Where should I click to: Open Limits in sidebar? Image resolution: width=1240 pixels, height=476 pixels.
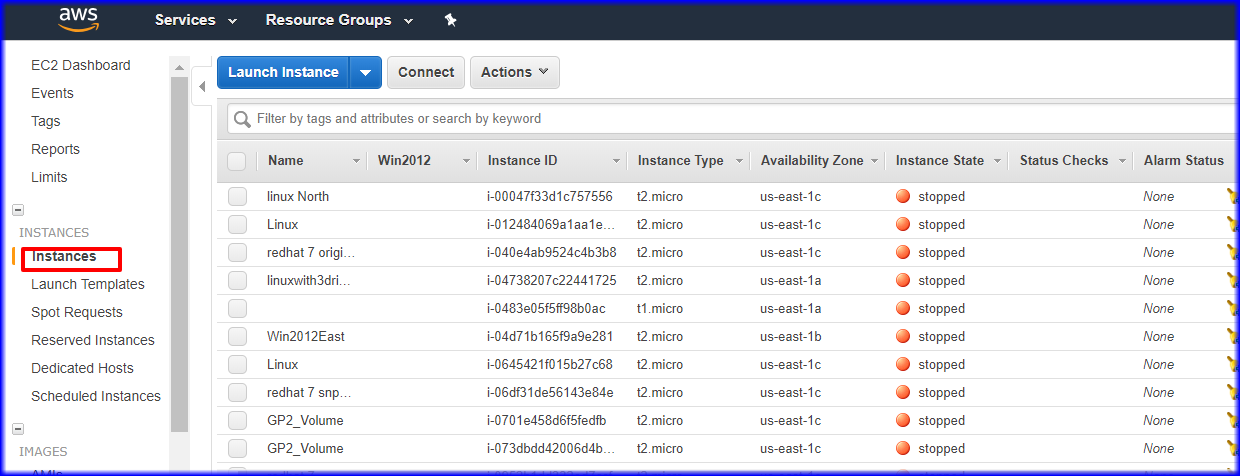point(49,177)
